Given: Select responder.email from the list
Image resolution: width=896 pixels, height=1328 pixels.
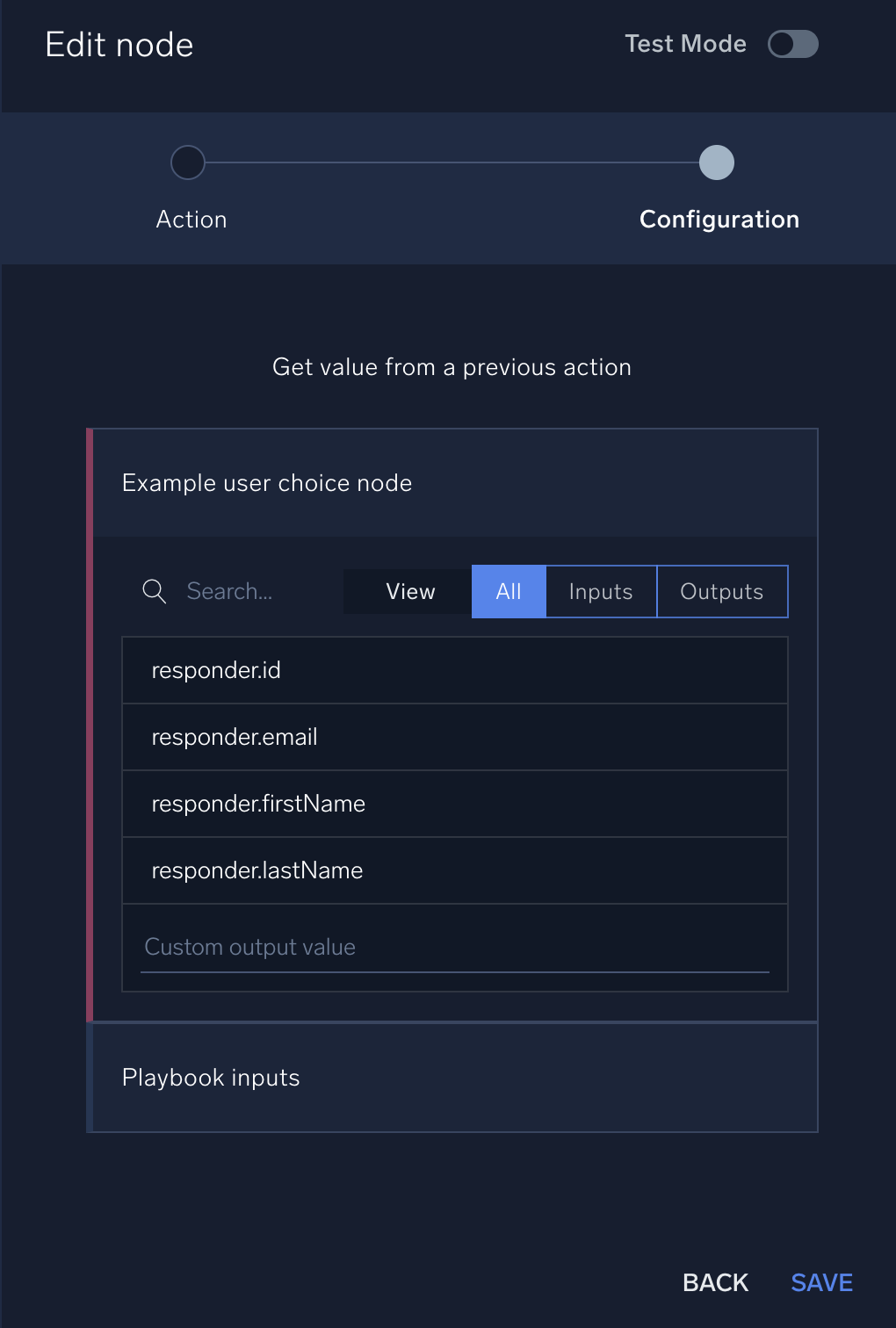Looking at the screenshot, I should 453,737.
